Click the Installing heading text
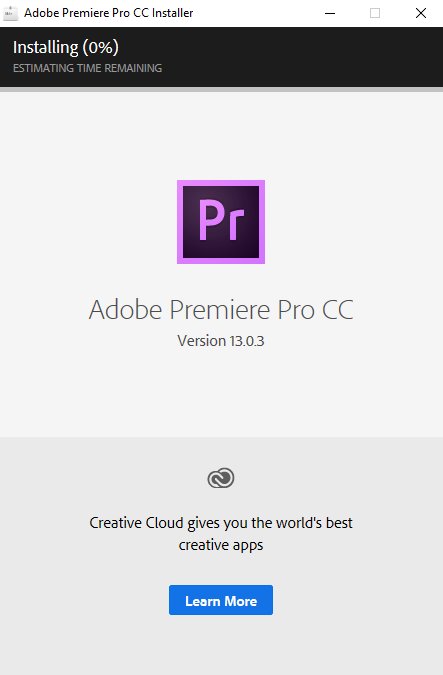 click(x=46, y=48)
